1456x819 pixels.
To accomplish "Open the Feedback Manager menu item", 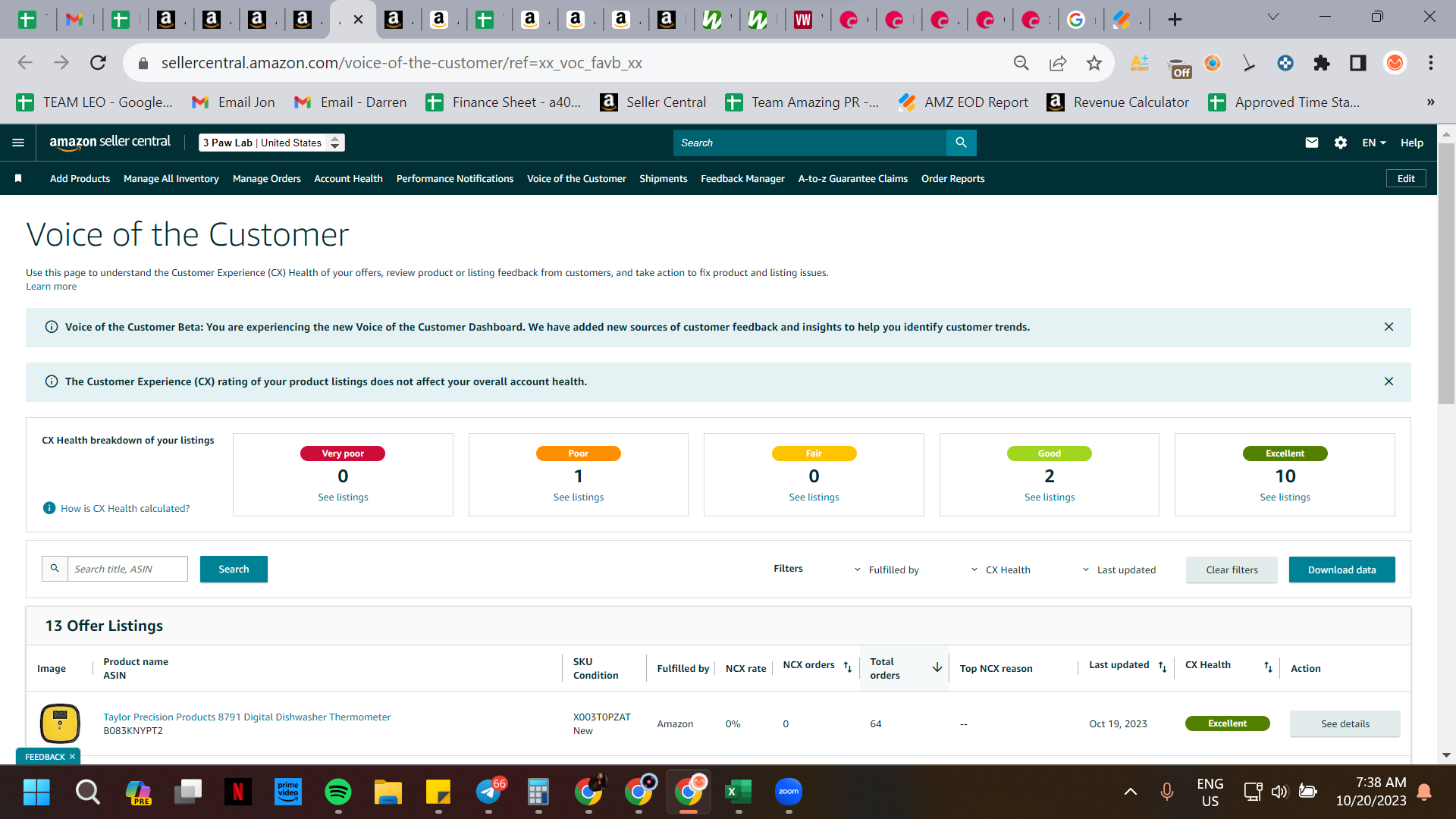I will click(x=742, y=178).
